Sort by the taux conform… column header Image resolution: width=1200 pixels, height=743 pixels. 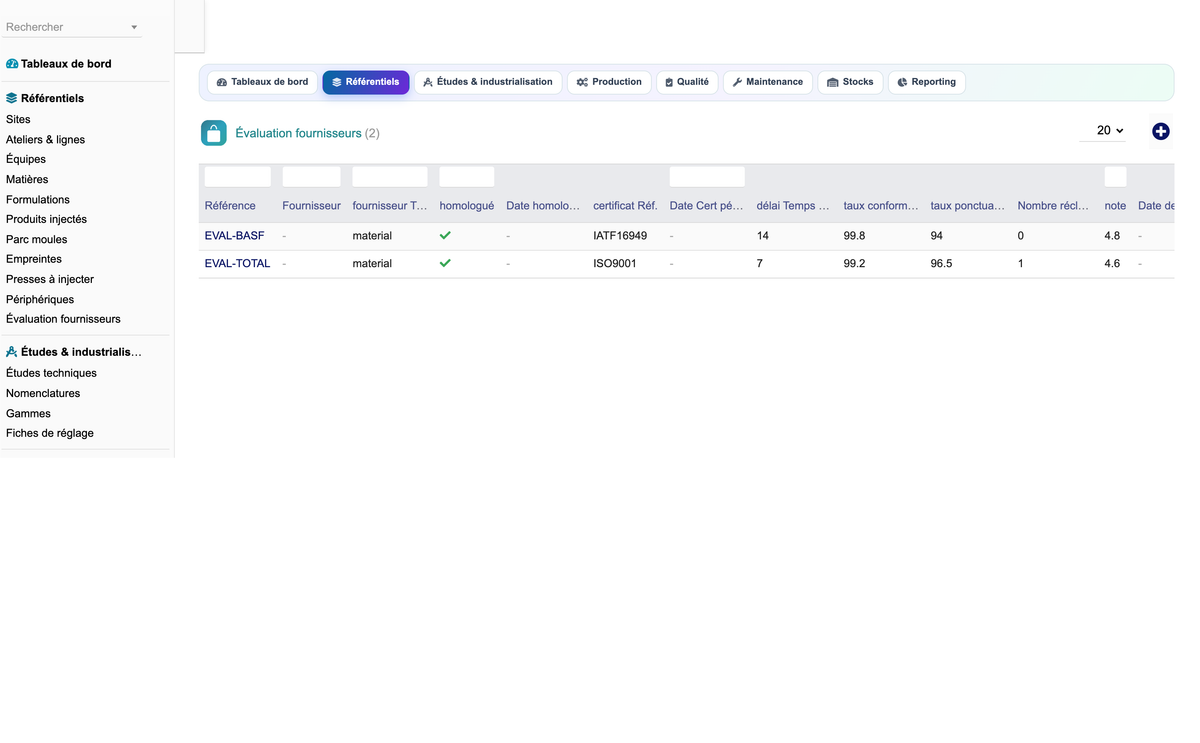[881, 206]
